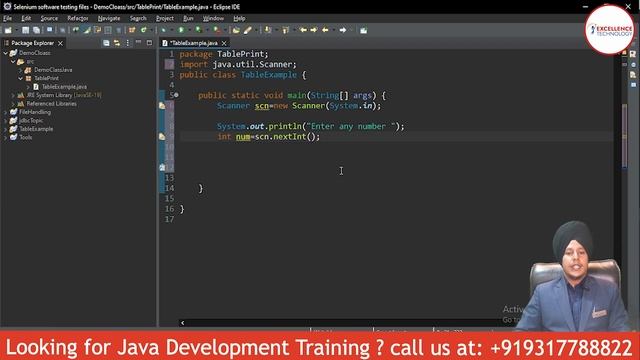
Task: Collapse the DemoCloass project node
Action: (6, 53)
